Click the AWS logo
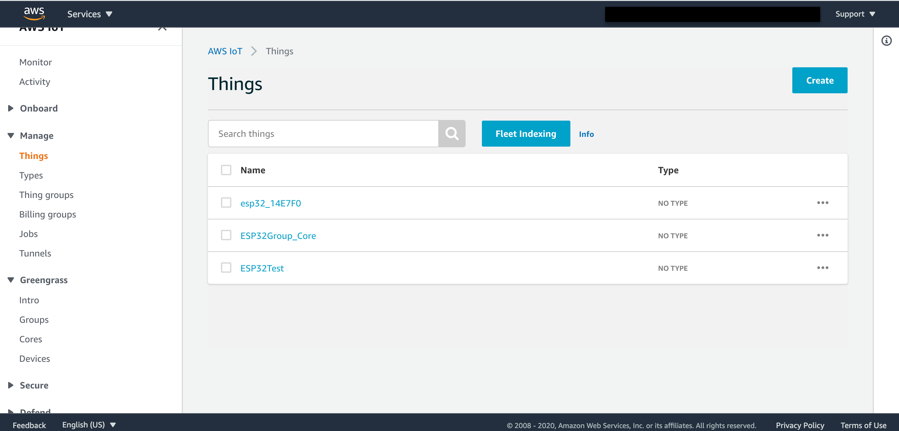899x431 pixels. 34,13
